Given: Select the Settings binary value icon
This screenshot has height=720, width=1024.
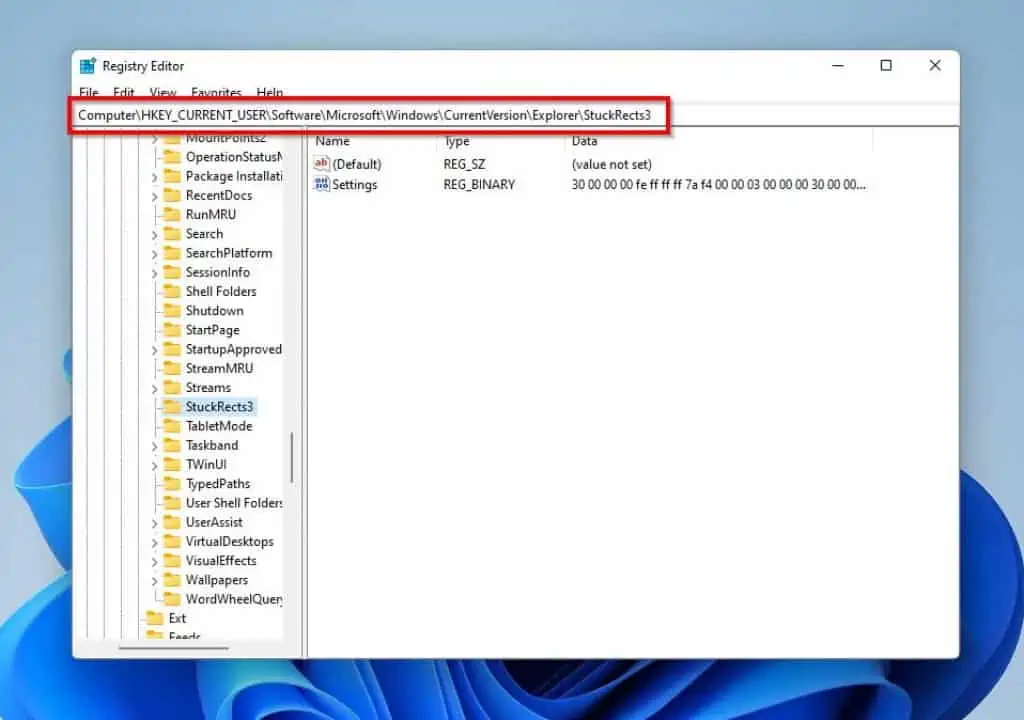Looking at the screenshot, I should [321, 184].
